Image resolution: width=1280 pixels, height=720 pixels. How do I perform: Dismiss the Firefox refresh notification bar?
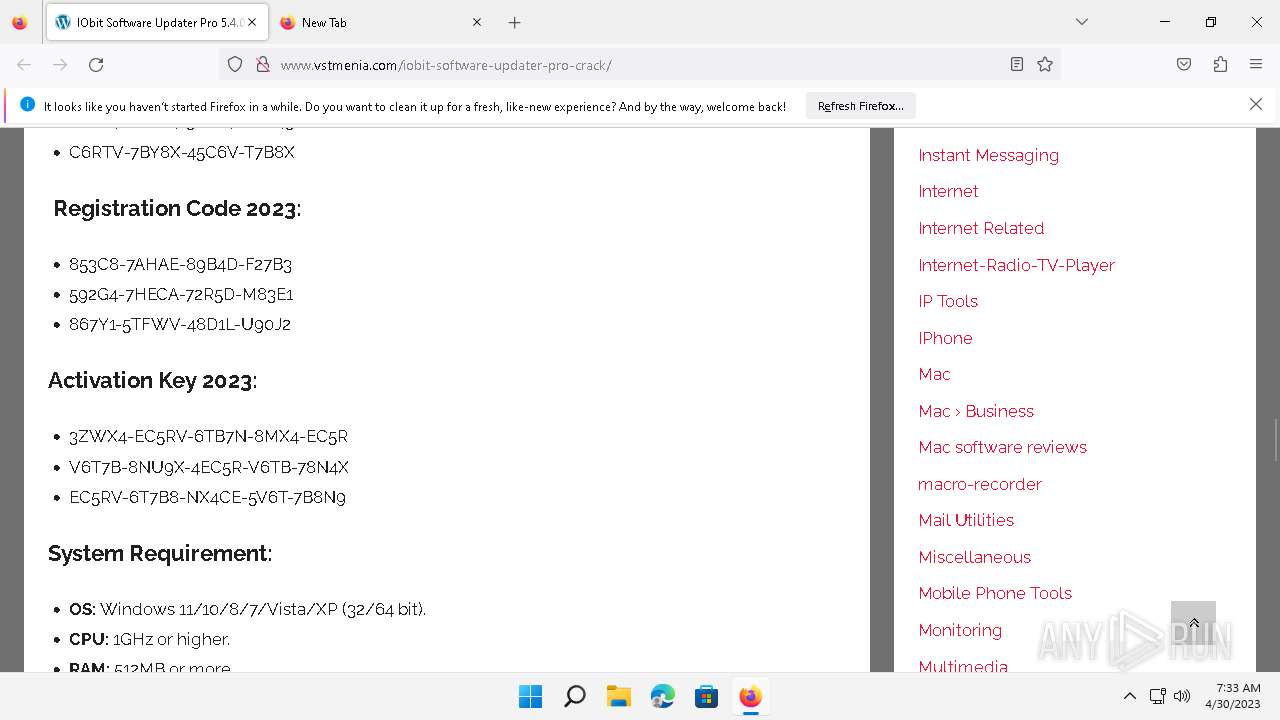[x=1256, y=104]
